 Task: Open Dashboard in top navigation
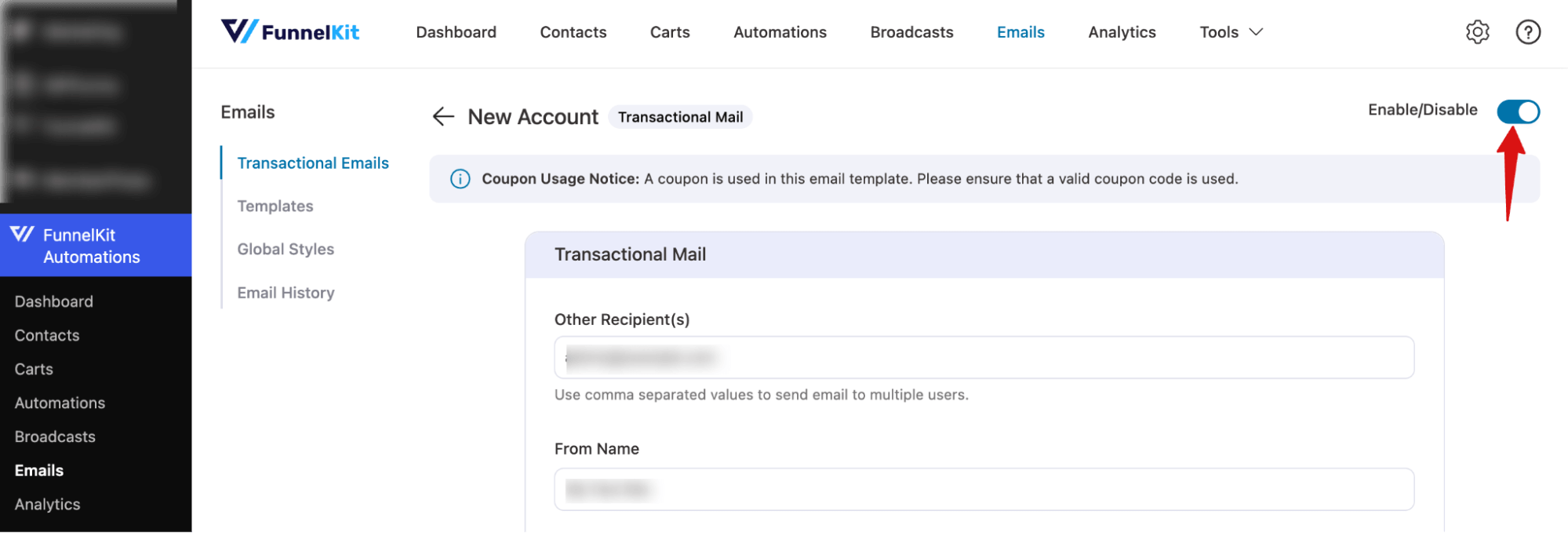tap(456, 32)
